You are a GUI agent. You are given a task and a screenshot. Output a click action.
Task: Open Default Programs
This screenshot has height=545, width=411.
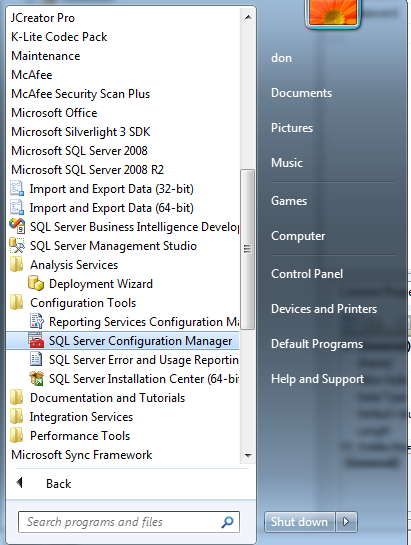[317, 344]
